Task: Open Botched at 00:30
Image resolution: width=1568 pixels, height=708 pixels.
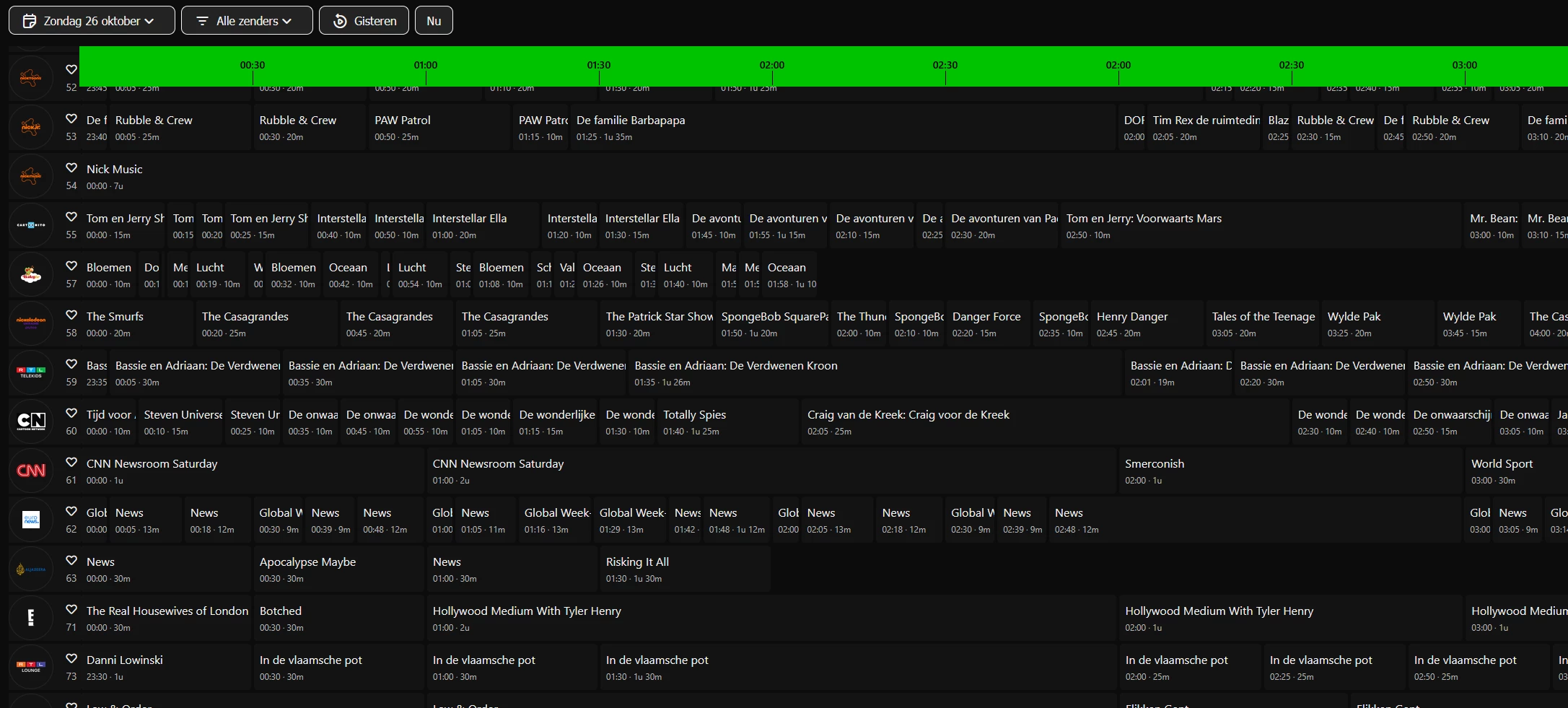Action: point(338,618)
